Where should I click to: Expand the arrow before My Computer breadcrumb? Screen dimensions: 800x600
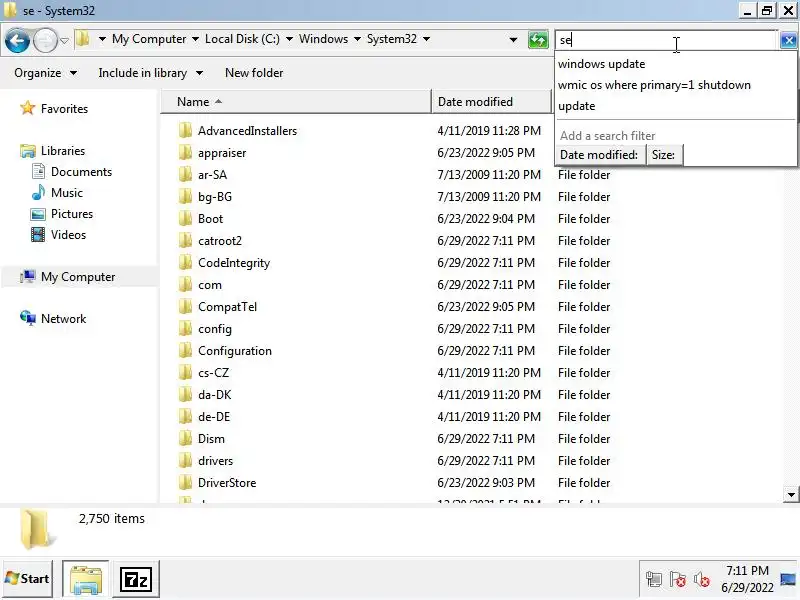(x=102, y=39)
